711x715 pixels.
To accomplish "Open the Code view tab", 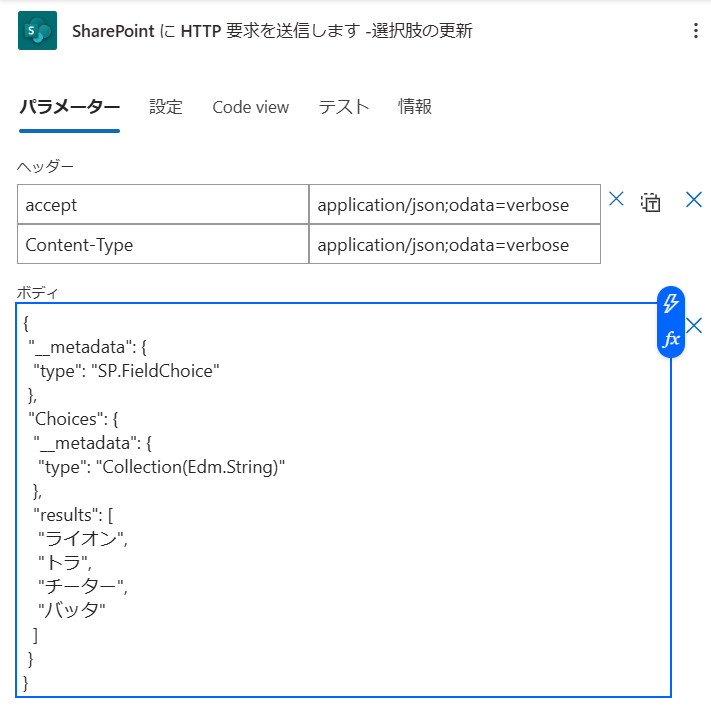I will tap(250, 107).
